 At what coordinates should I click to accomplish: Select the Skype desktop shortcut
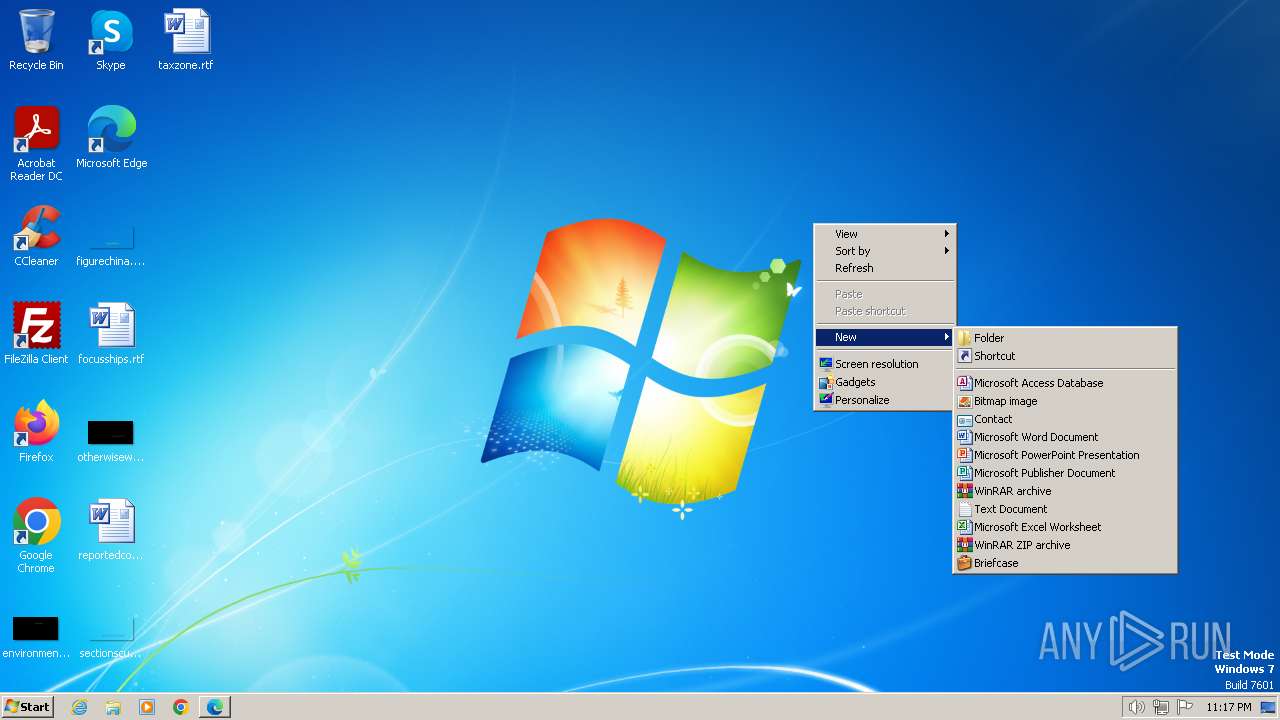tap(111, 40)
